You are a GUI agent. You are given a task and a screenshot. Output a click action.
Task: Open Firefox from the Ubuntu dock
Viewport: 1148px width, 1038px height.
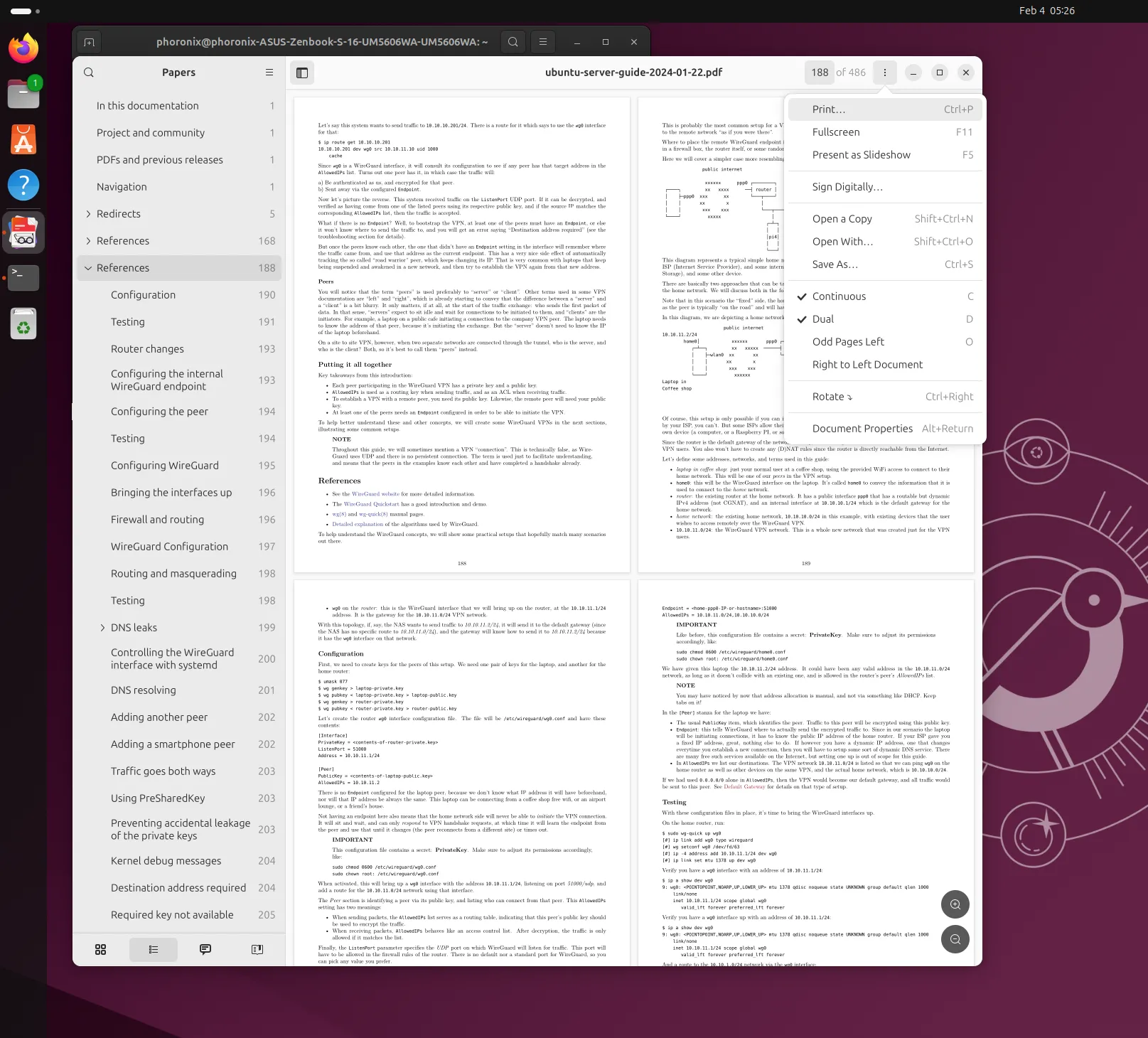pos(23,48)
